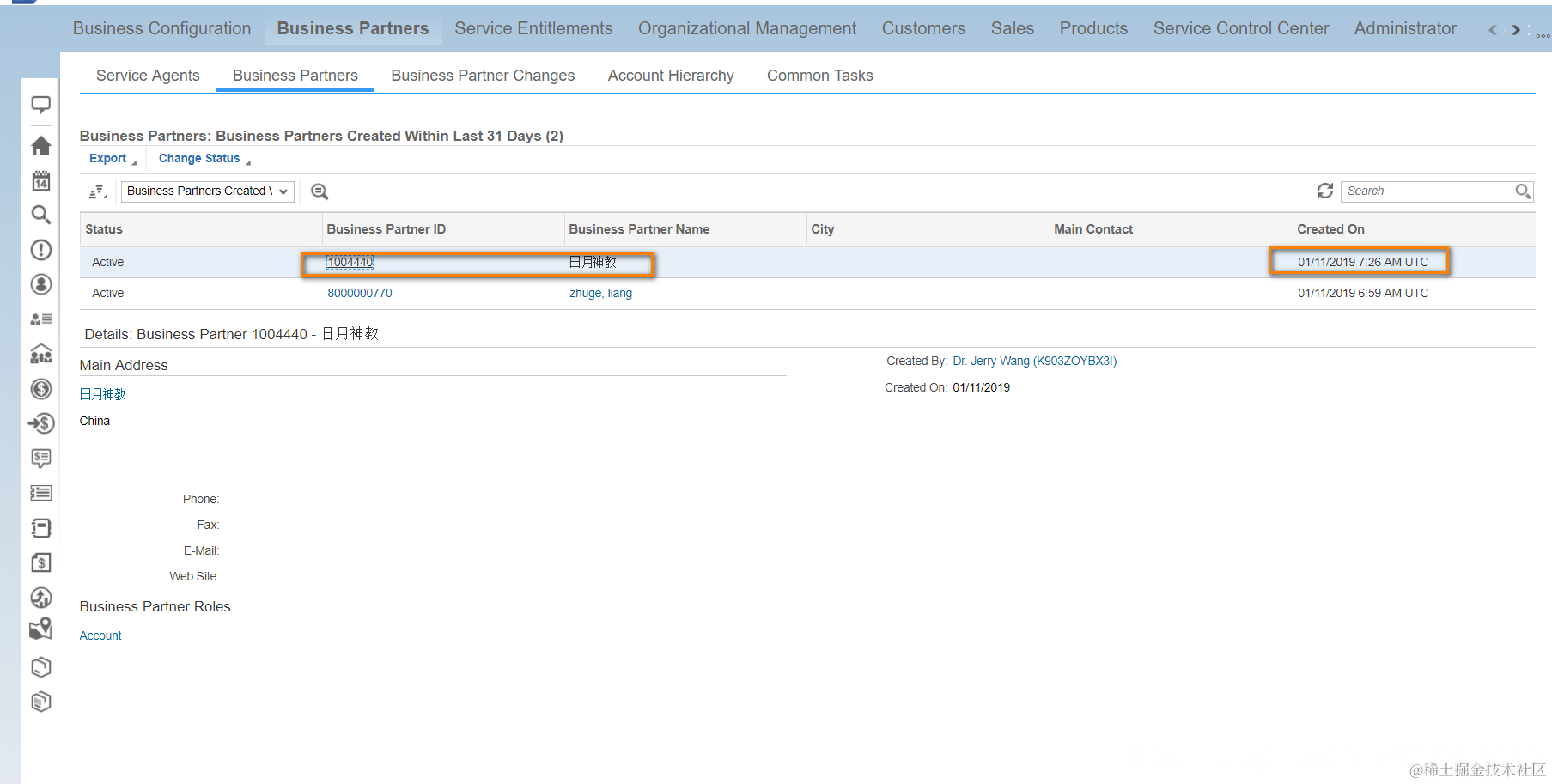The height and width of the screenshot is (784, 1552).
Task: Click the sort settings icon beside query dropdown
Action: [x=98, y=191]
